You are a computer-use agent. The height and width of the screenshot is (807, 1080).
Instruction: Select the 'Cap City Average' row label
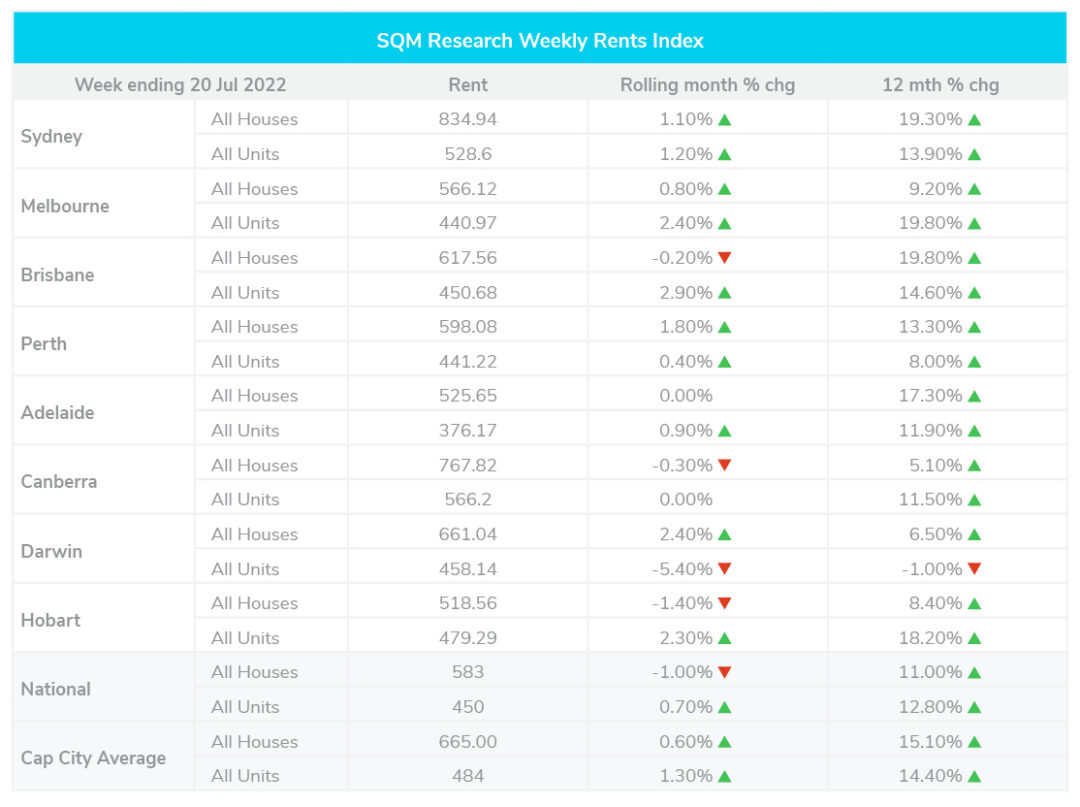tap(93, 758)
